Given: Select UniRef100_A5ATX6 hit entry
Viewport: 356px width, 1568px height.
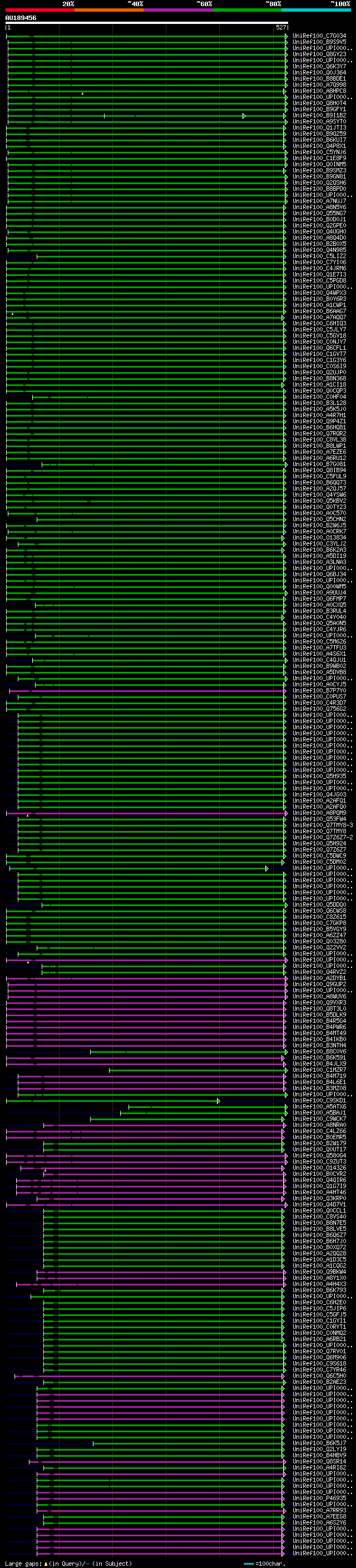Looking at the screenshot, I should [x=319, y=1106].
